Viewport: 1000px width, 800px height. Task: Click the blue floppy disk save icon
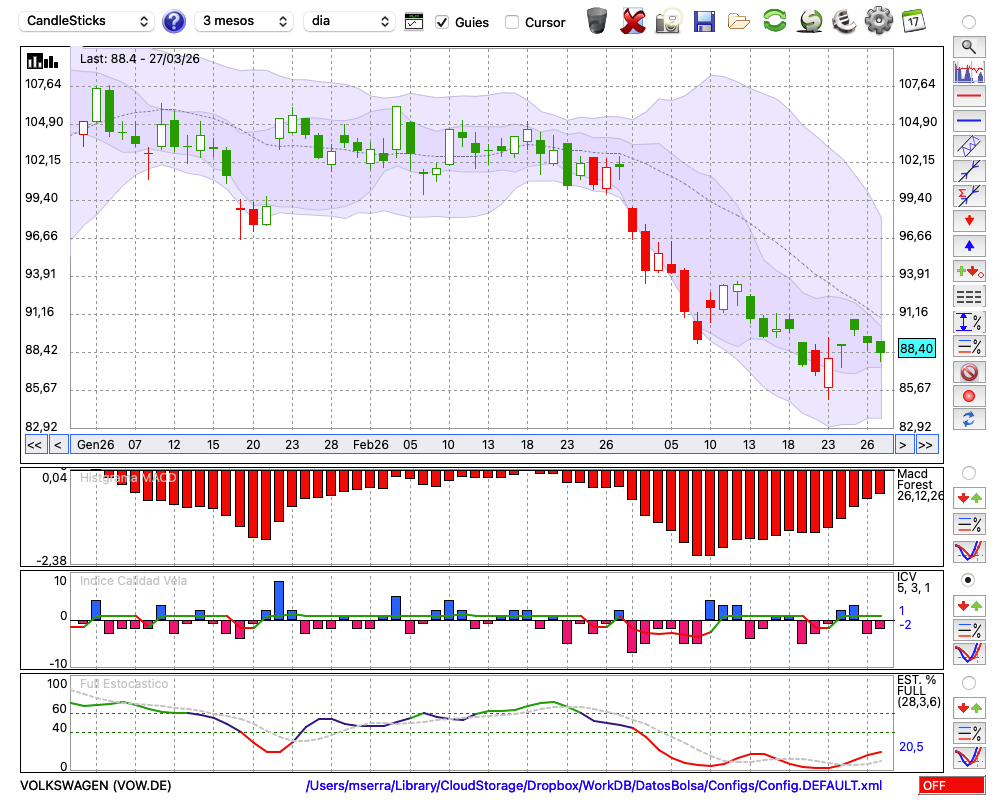click(x=704, y=21)
